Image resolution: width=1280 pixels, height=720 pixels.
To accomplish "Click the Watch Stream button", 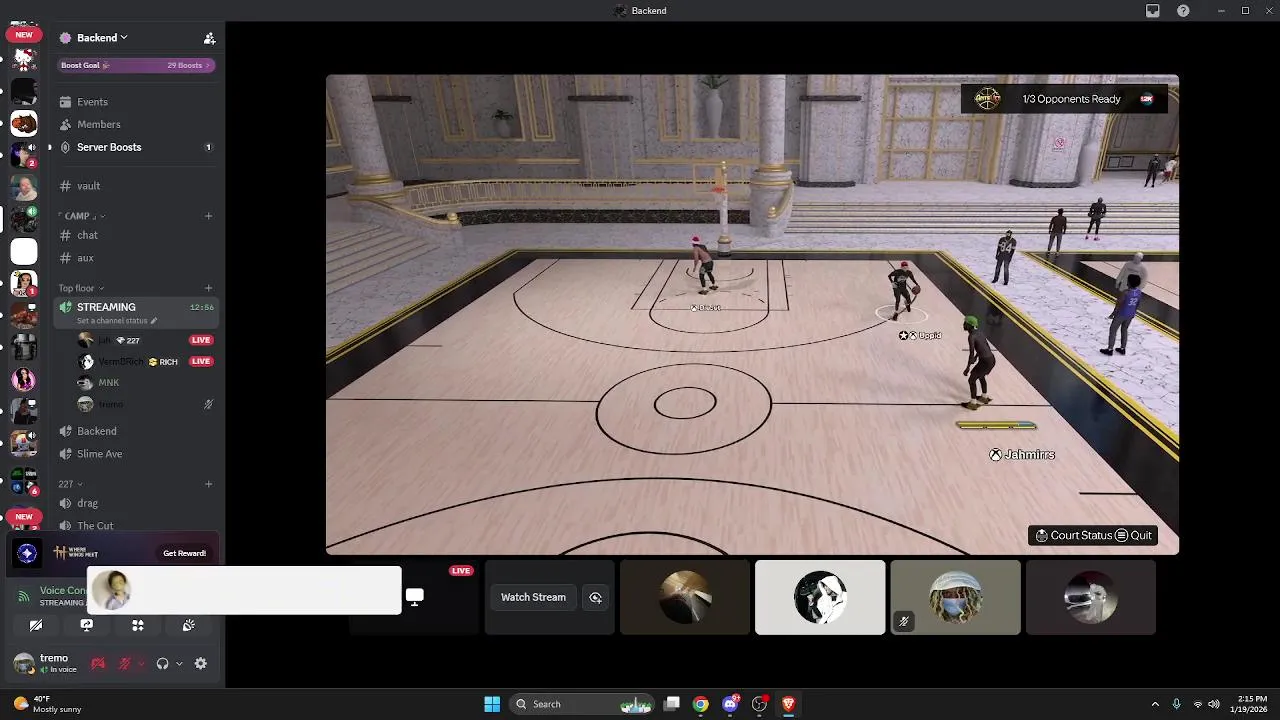I will click(x=533, y=597).
